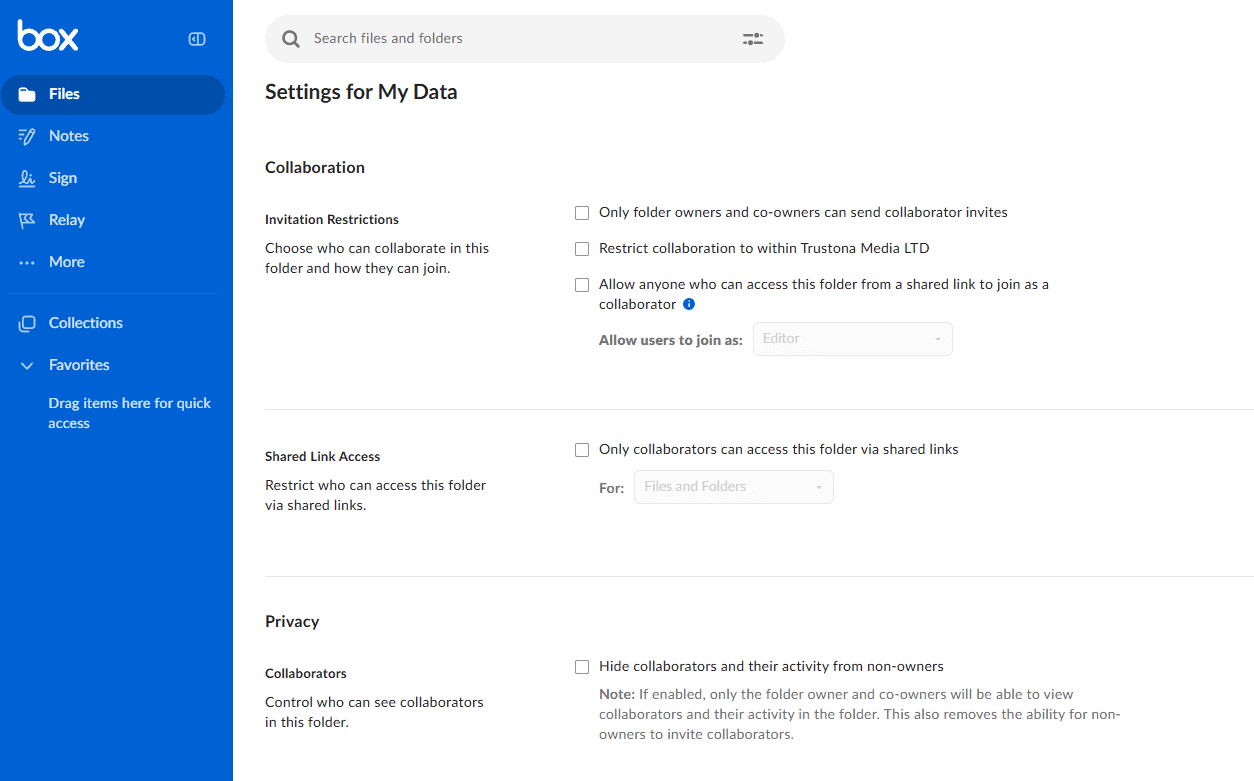Open the Allow users to join as dropdown
Screen dimensions: 1254x781
click(852, 339)
